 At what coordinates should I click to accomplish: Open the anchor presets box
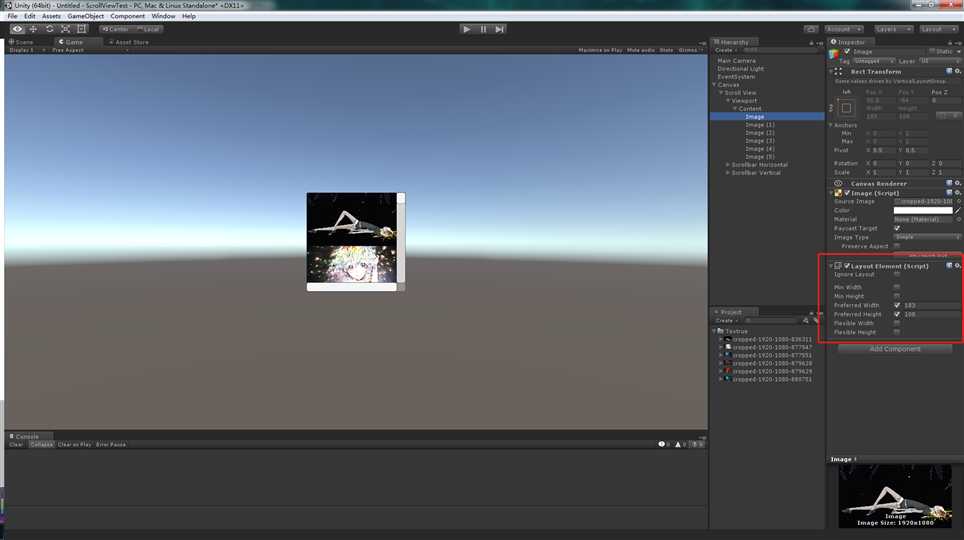846,108
